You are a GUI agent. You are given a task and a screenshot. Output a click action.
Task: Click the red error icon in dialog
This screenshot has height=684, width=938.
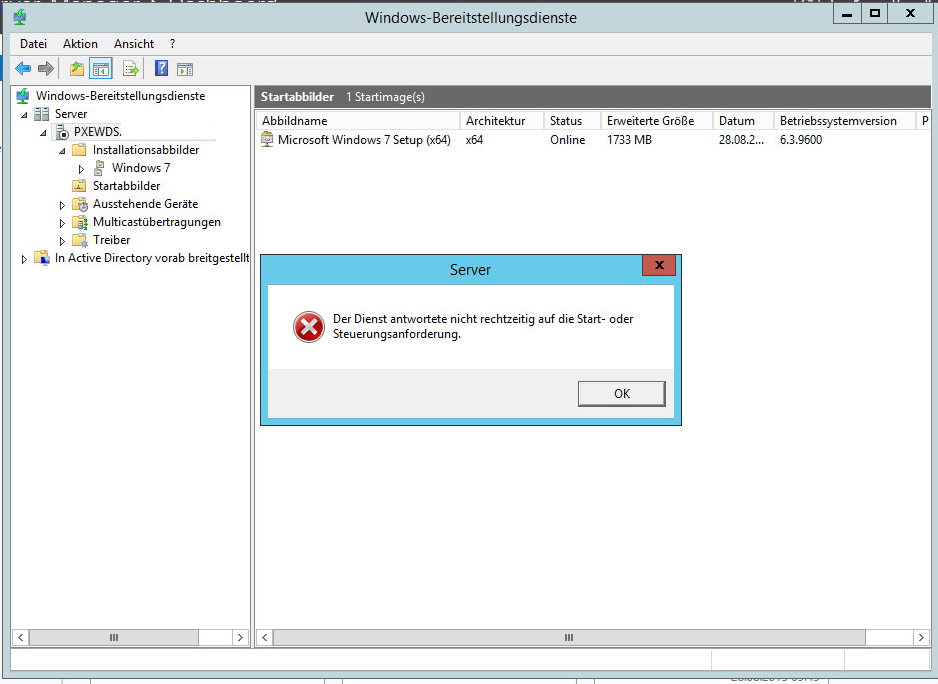[309, 327]
